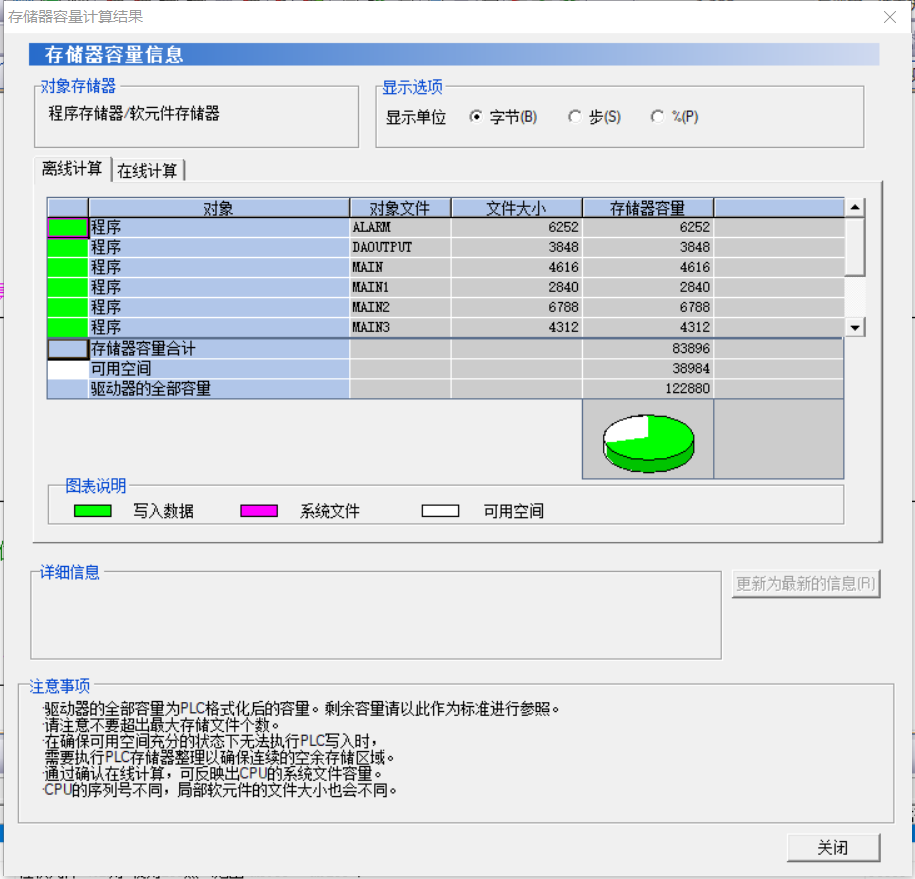Select the DAOUTPUT program row

tap(381, 247)
